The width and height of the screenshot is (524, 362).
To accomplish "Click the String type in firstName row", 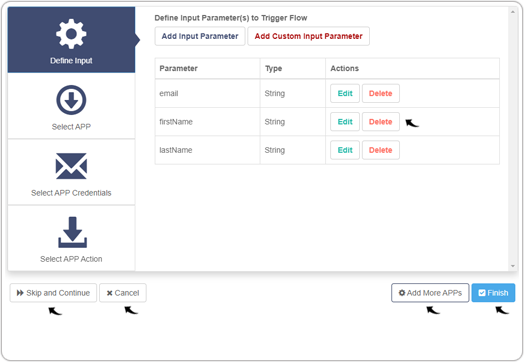I will tap(275, 122).
